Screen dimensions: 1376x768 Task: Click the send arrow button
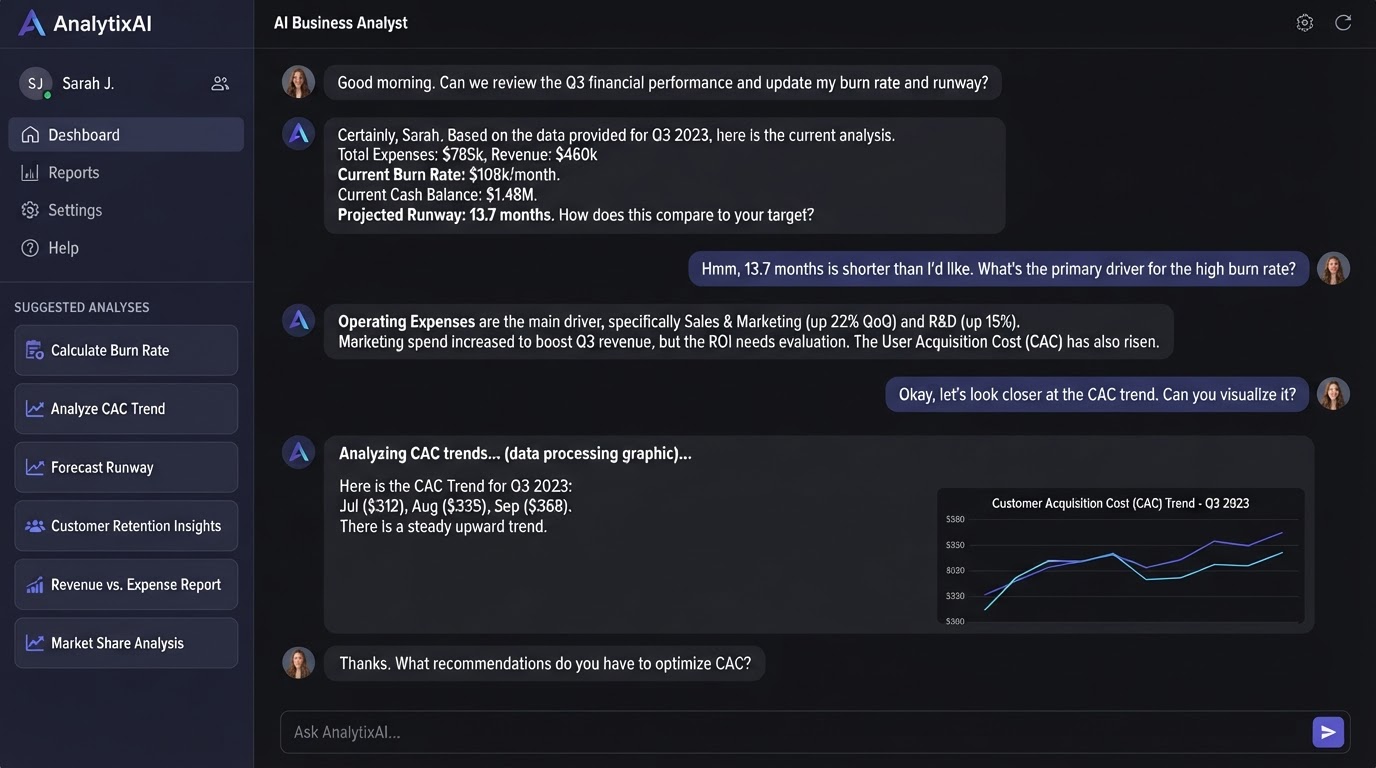1328,732
